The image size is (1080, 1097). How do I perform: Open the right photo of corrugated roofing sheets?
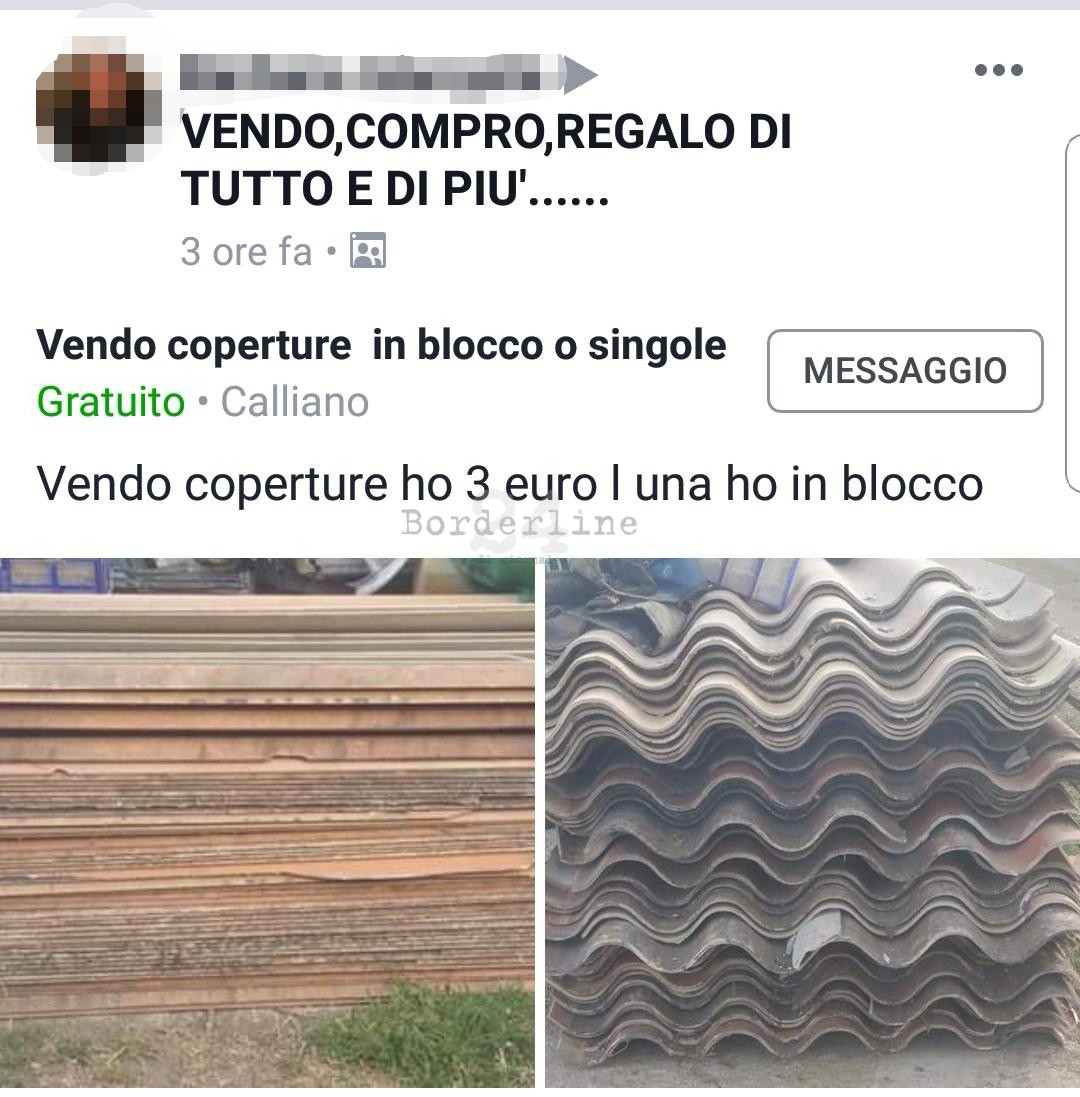[x=812, y=823]
